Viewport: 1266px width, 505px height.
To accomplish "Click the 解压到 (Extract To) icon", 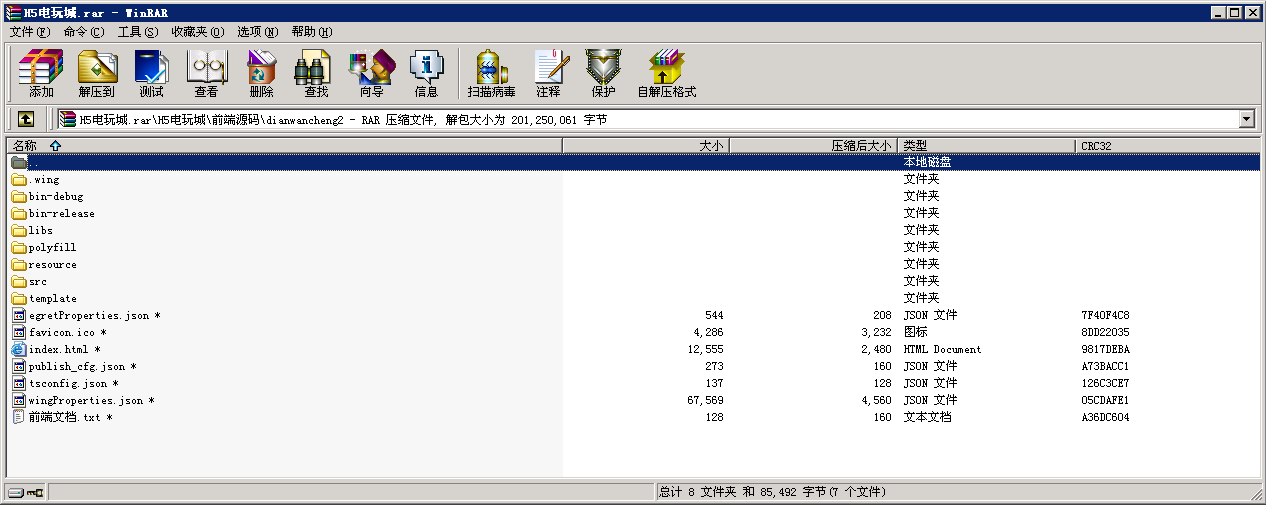I will click(97, 72).
